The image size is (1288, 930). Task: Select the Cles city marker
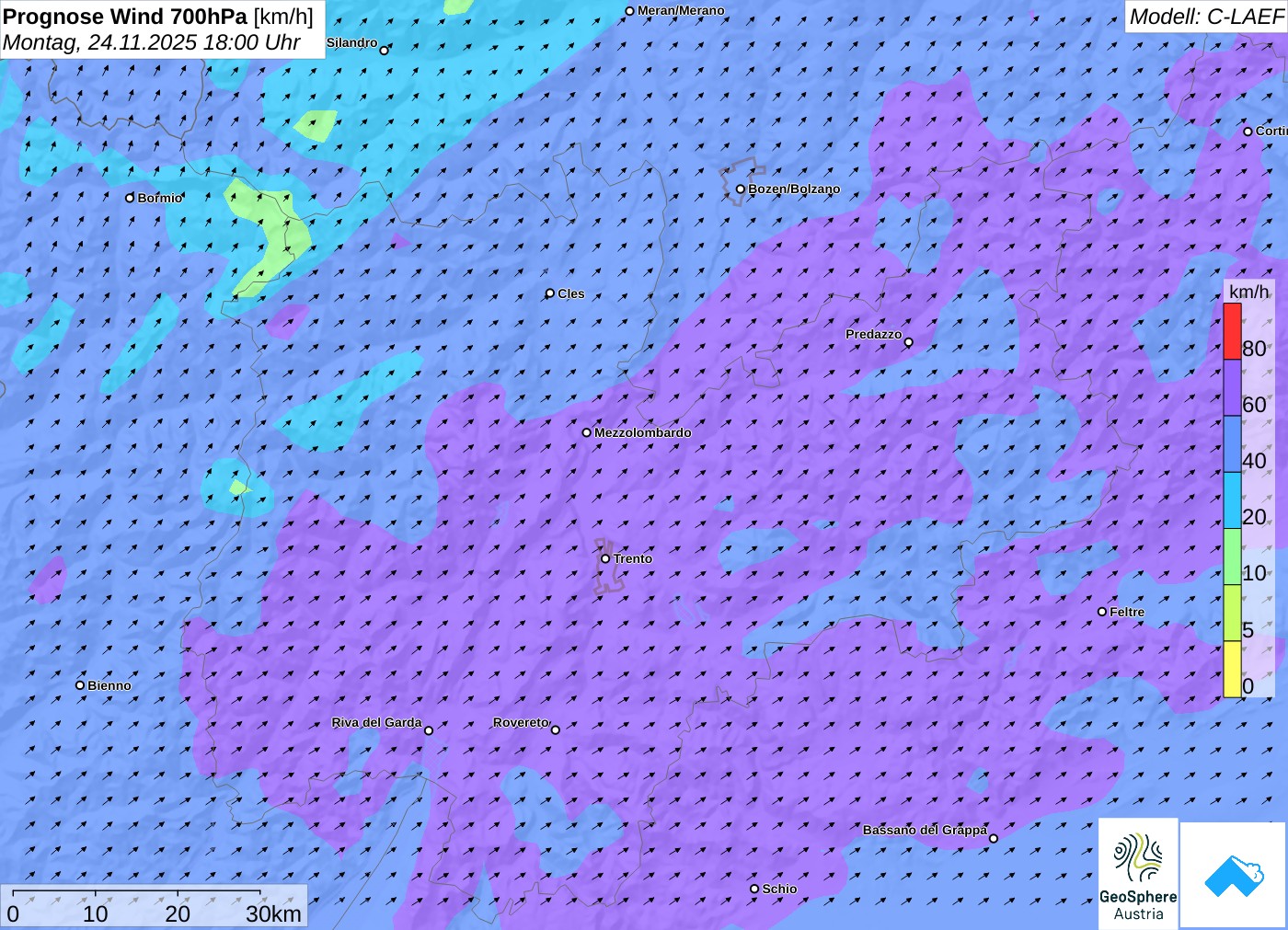549,293
